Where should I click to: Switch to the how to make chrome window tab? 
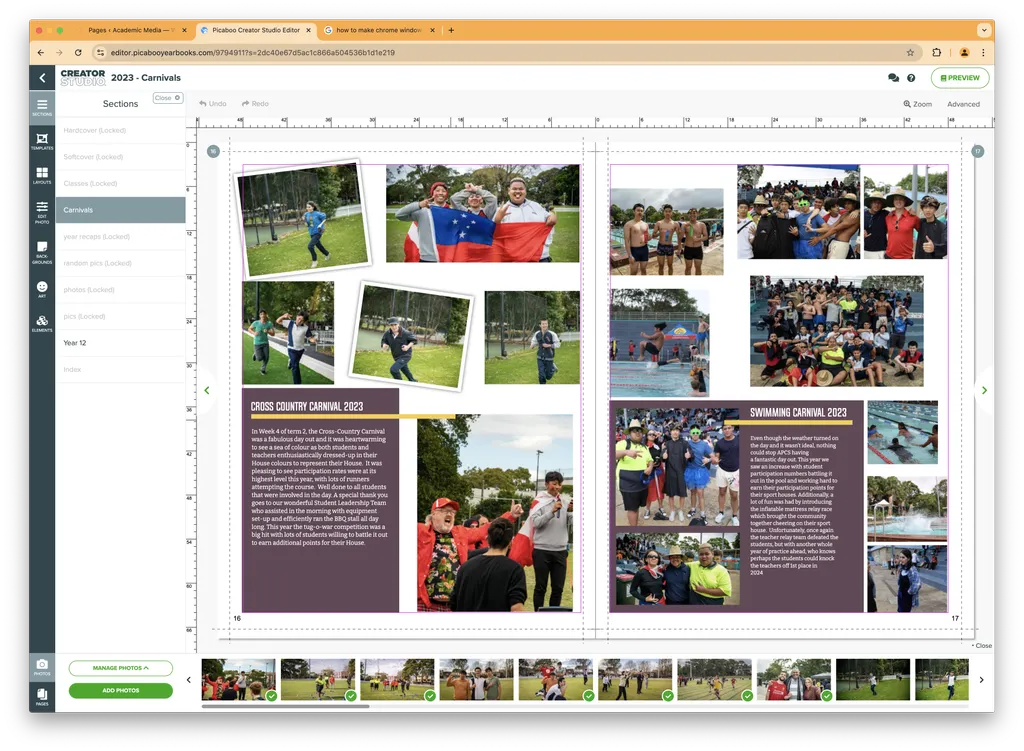pyautogui.click(x=379, y=30)
